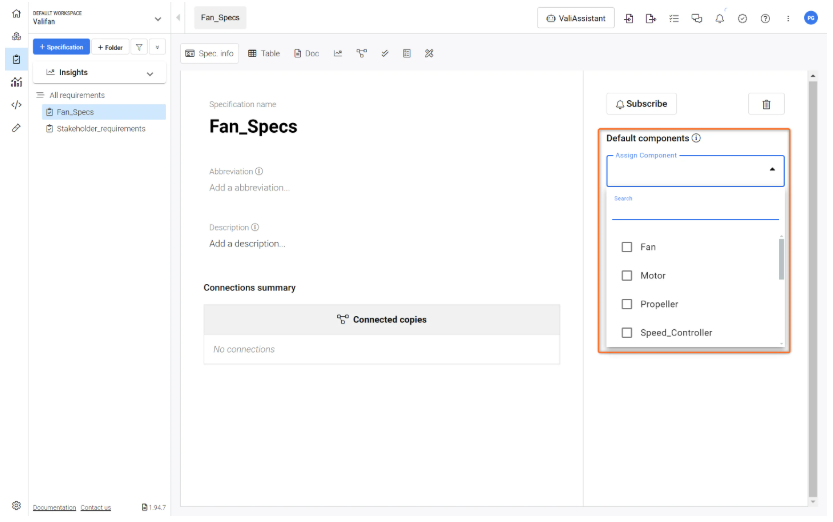This screenshot has height=522, width=833.
Task: Click the Subscribe button
Action: click(641, 104)
